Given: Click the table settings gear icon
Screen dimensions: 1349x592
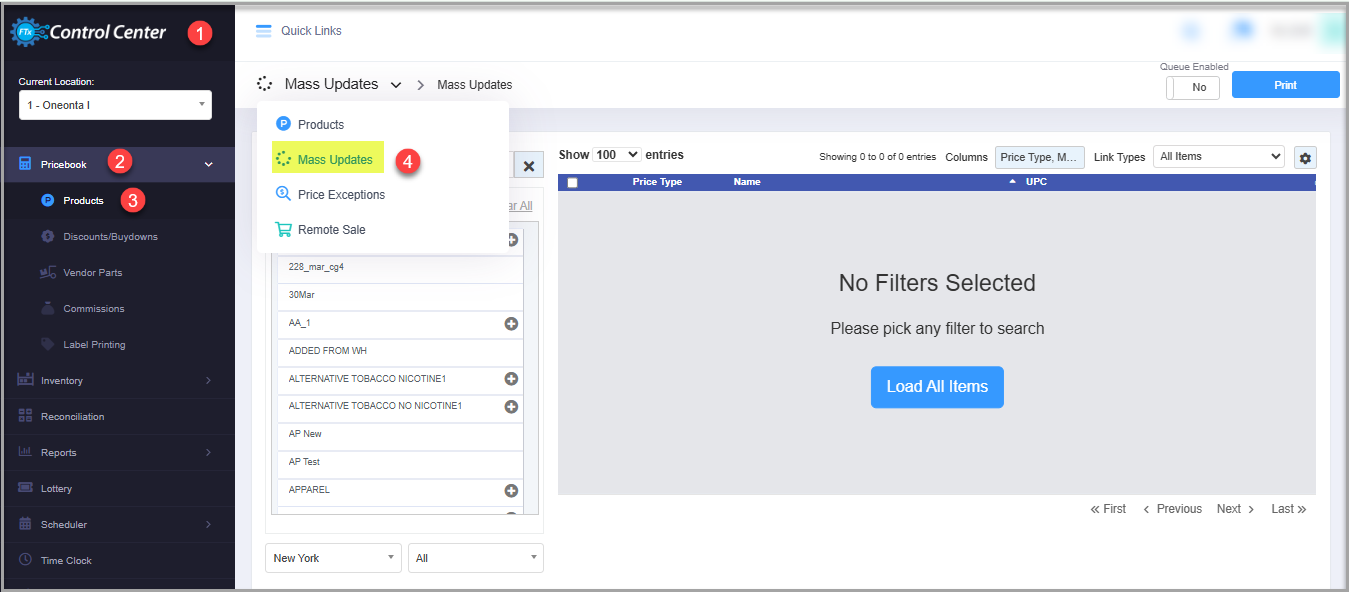Looking at the screenshot, I should (x=1305, y=158).
